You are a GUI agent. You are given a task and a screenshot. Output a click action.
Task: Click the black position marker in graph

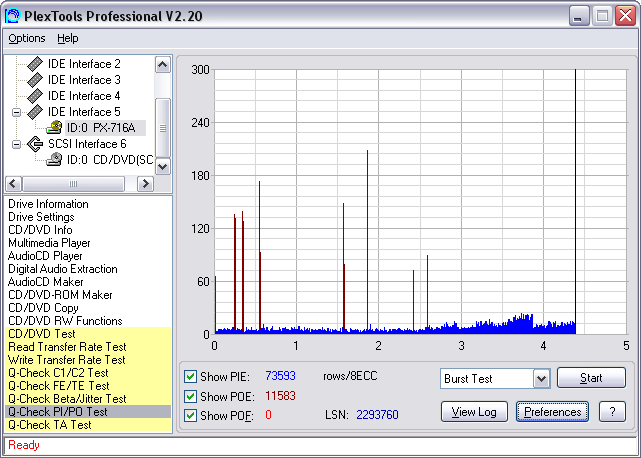pyautogui.click(x=576, y=200)
